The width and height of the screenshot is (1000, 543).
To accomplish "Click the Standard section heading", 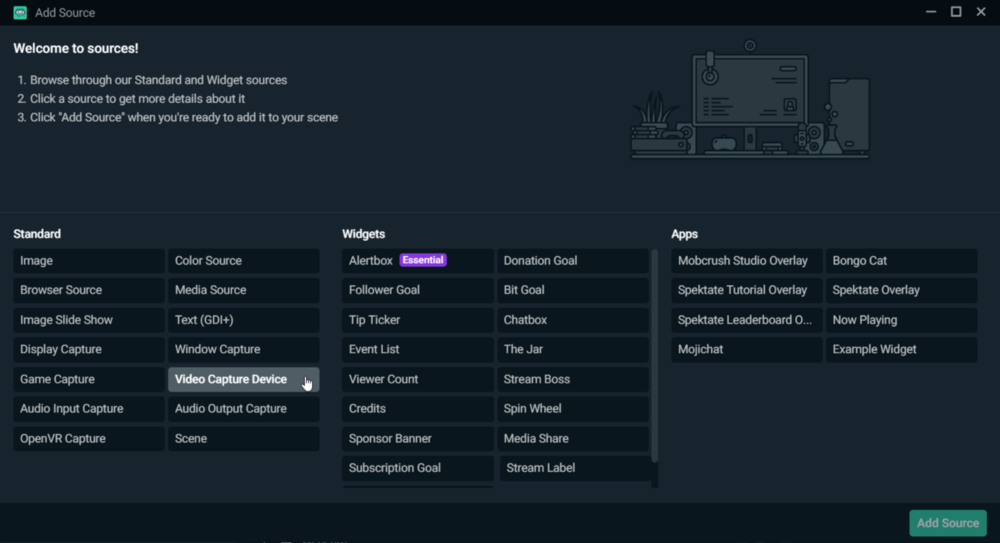I will [x=37, y=234].
